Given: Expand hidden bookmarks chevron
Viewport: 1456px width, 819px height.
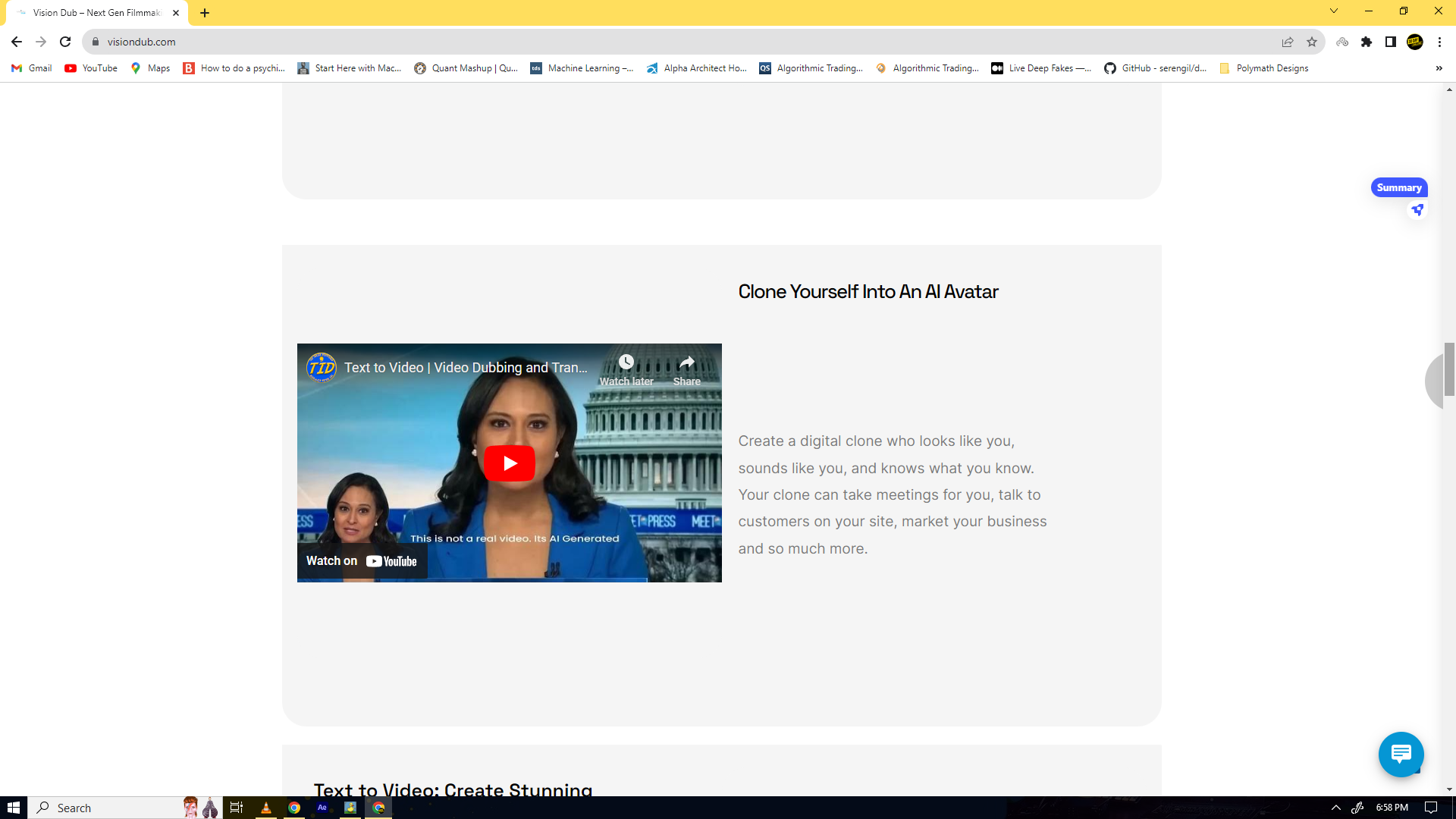Looking at the screenshot, I should (x=1439, y=68).
